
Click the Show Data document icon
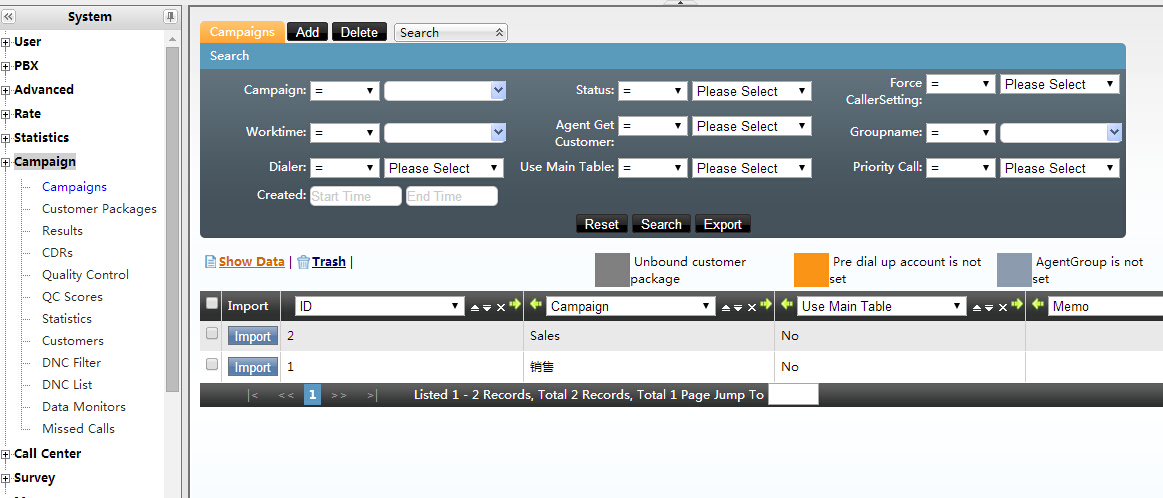210,262
